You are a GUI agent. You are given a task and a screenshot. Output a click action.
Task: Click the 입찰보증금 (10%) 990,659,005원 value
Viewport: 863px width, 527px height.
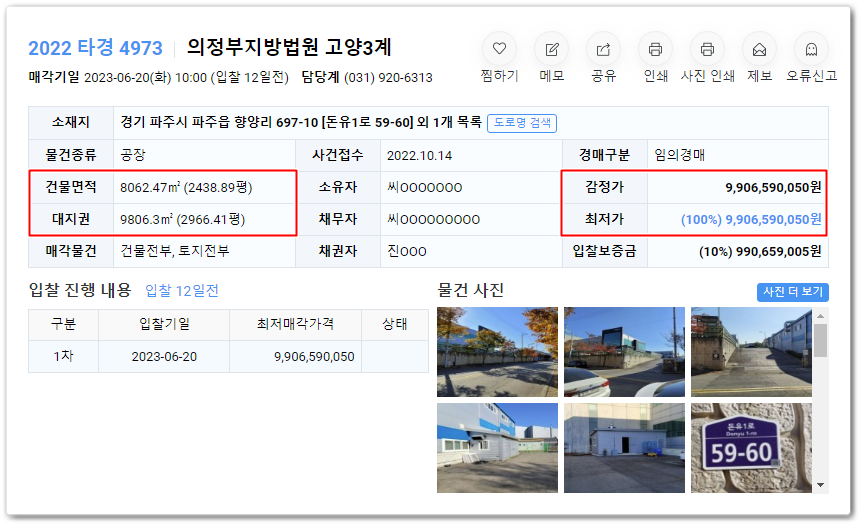[760, 251]
